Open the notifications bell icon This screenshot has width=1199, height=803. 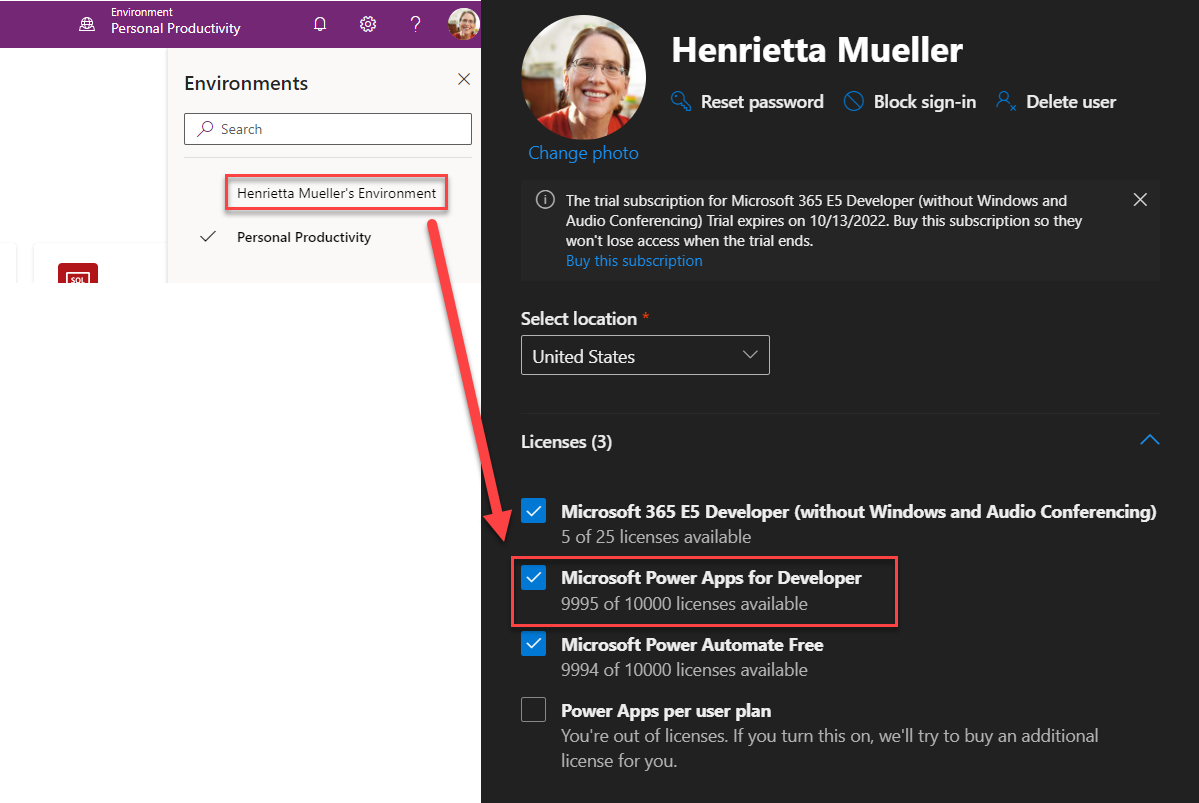click(320, 24)
